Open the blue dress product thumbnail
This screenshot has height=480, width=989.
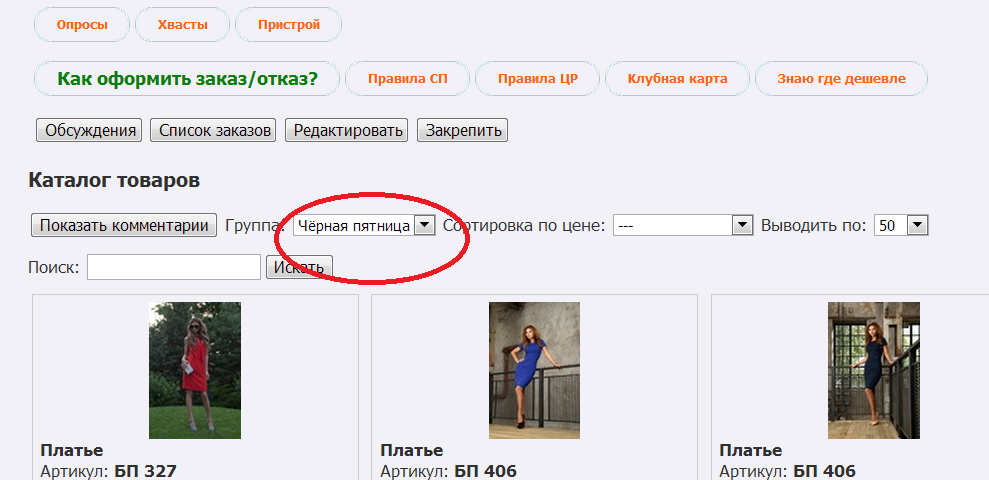(534, 370)
